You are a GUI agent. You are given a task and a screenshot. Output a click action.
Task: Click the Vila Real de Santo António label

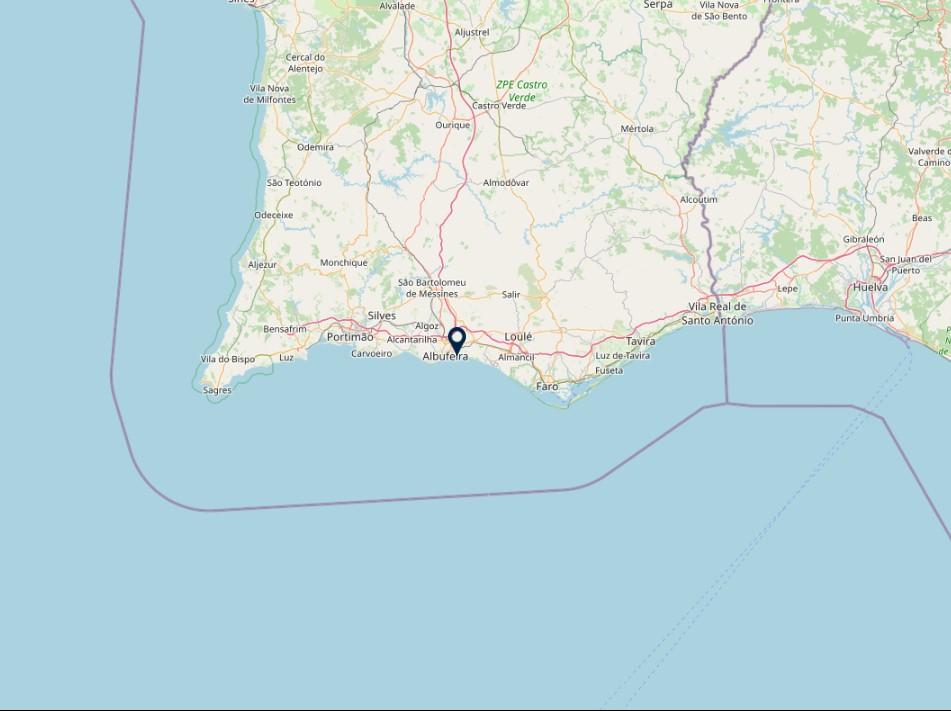[717, 314]
